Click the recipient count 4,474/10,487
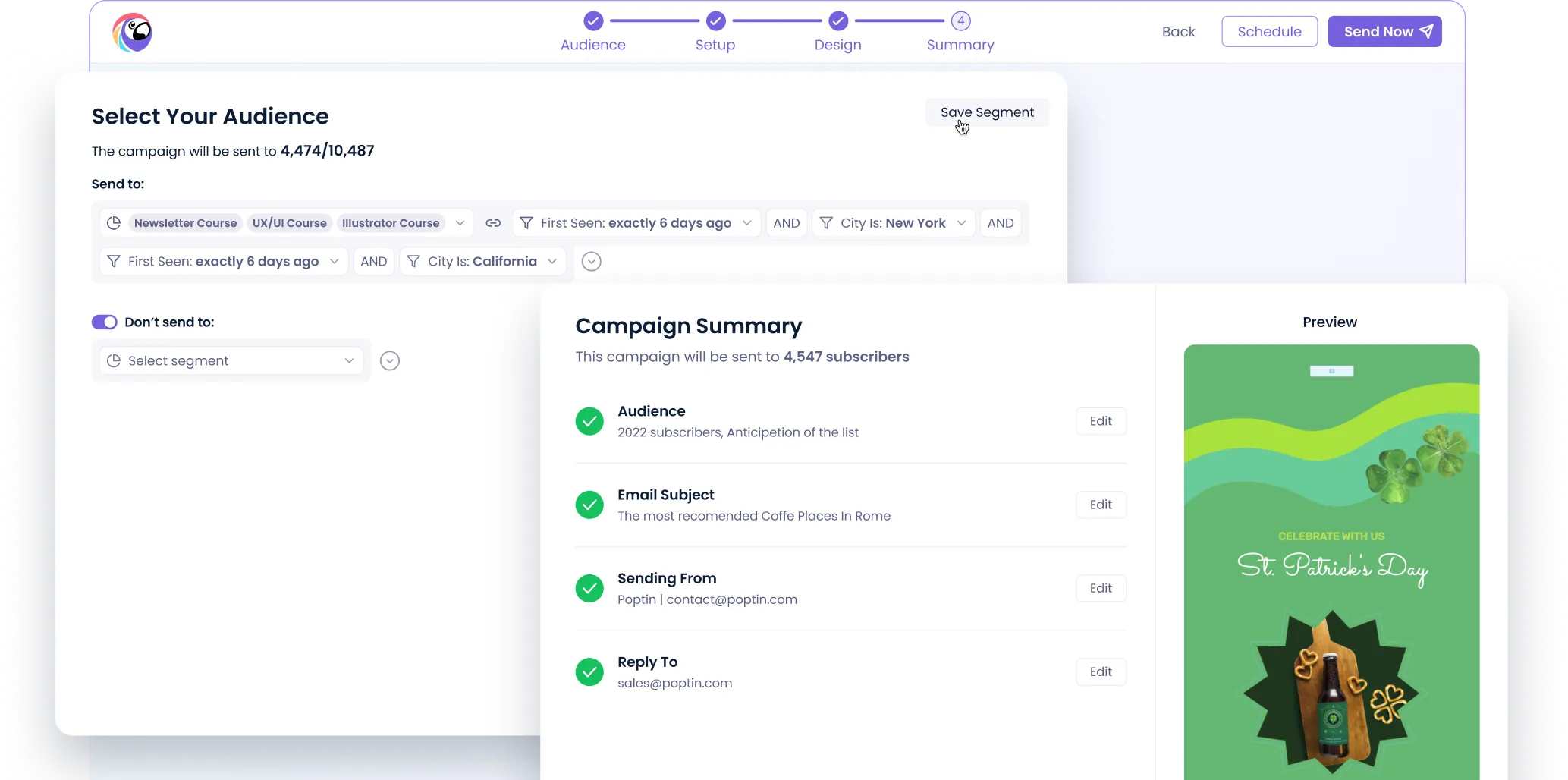Viewport: 1568px width, 780px height. [x=328, y=151]
